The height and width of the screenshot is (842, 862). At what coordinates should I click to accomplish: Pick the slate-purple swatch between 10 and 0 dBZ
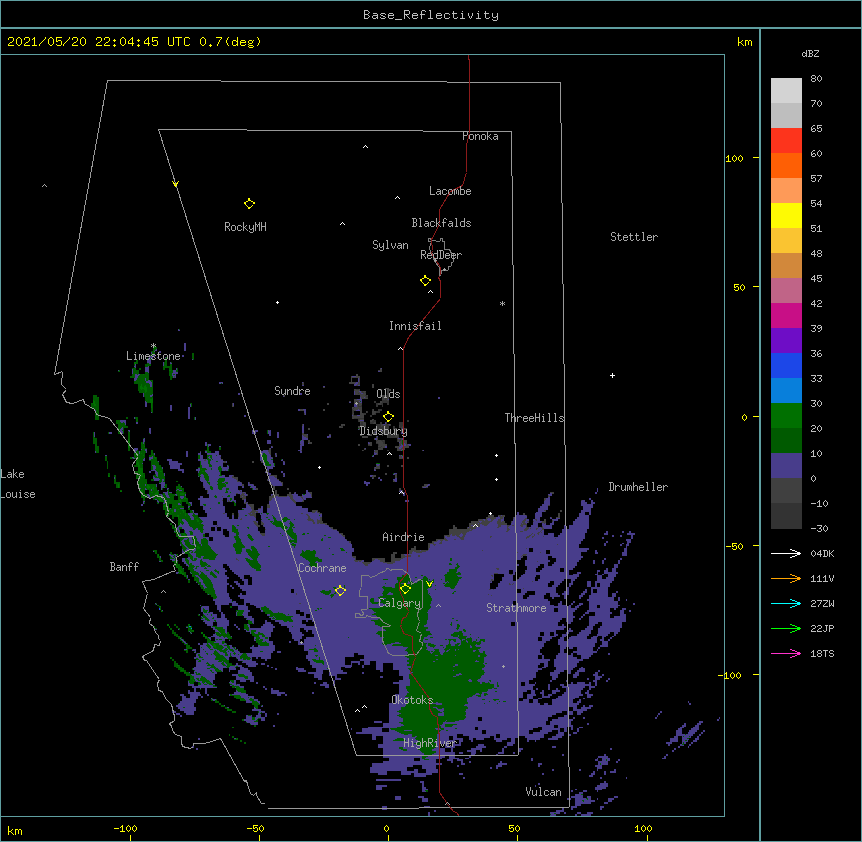(786, 466)
